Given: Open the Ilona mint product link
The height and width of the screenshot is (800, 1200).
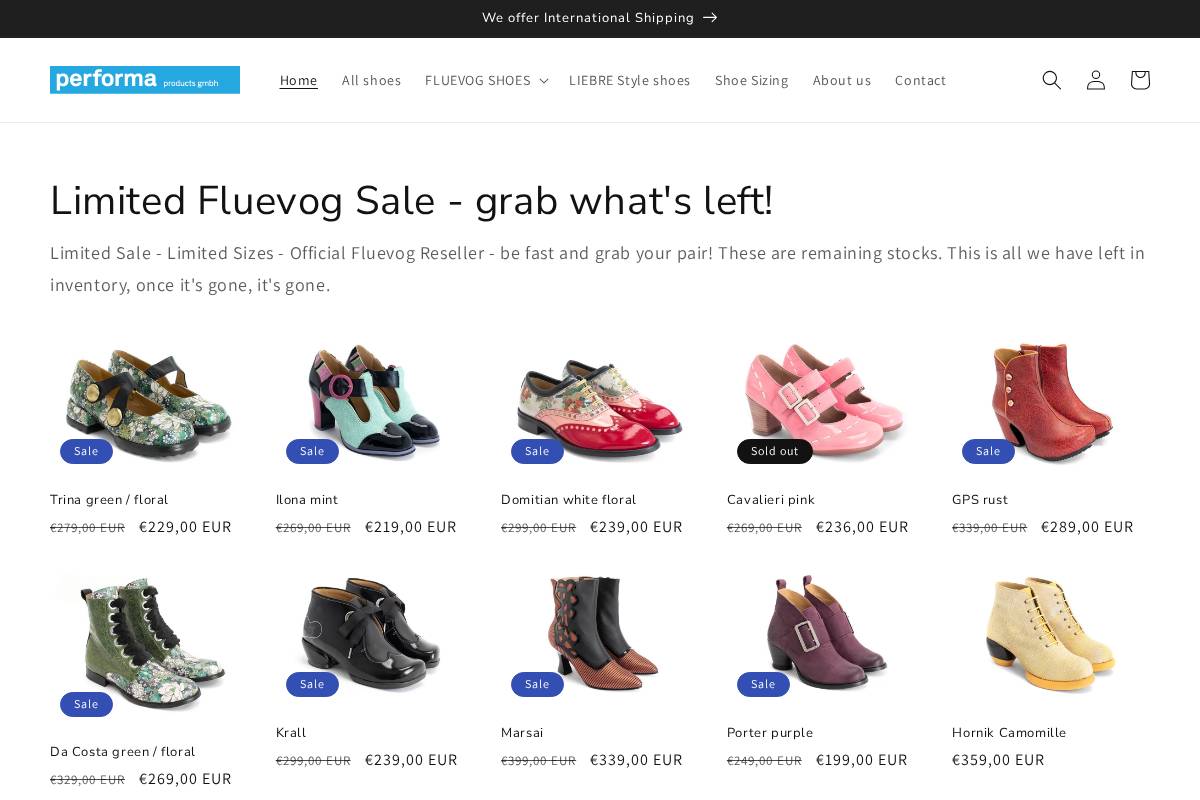Looking at the screenshot, I should tap(307, 499).
